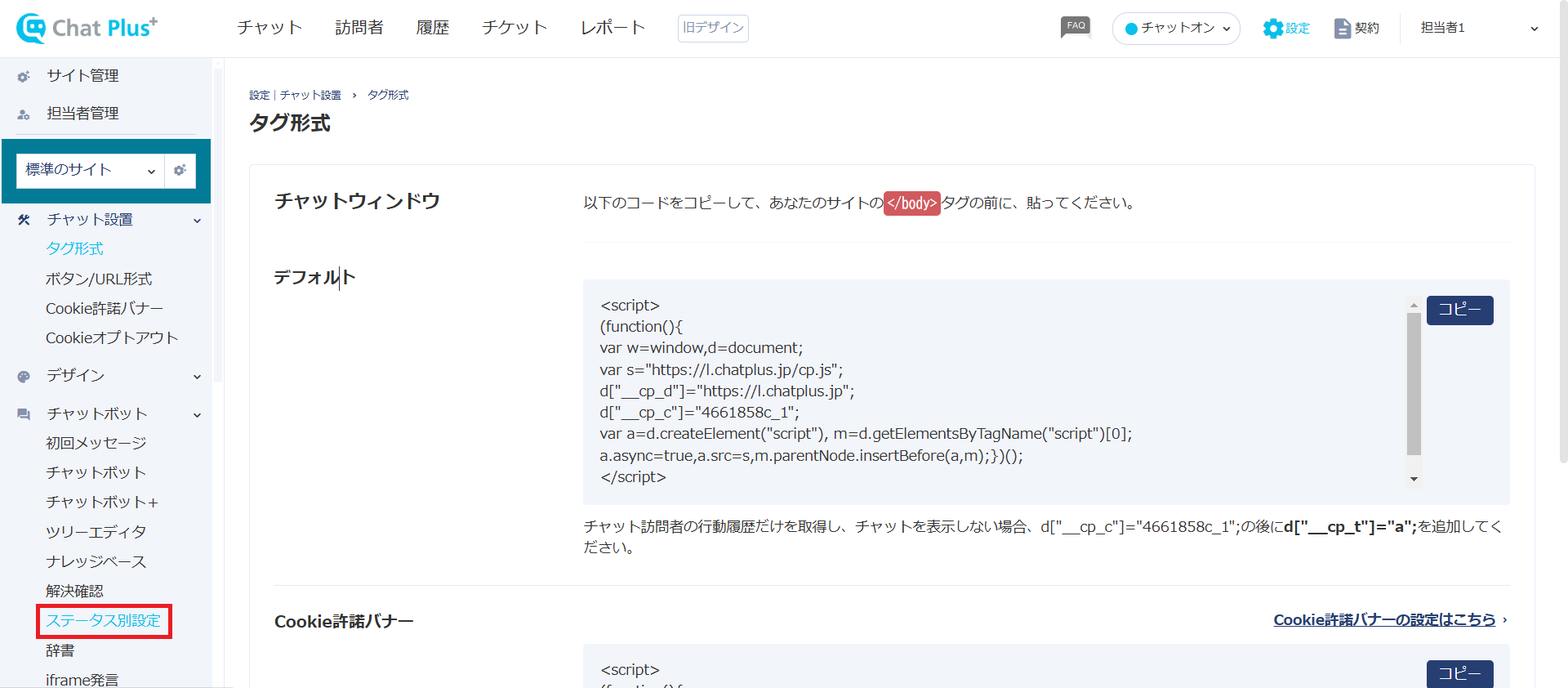The image size is (1568, 688).
Task: Toggle the チャットオン status dropdown
Action: click(x=1176, y=29)
